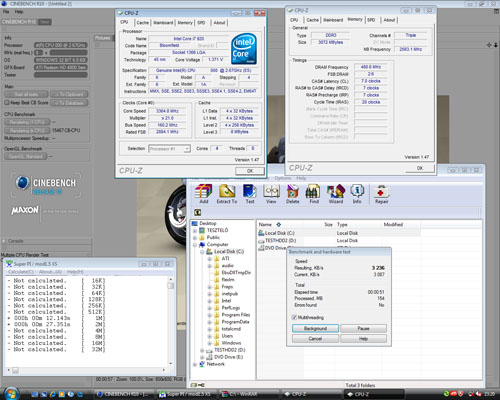The width and height of the screenshot is (500, 400).
Task: Click the Pause button in benchmark dialog
Action: [x=363, y=328]
